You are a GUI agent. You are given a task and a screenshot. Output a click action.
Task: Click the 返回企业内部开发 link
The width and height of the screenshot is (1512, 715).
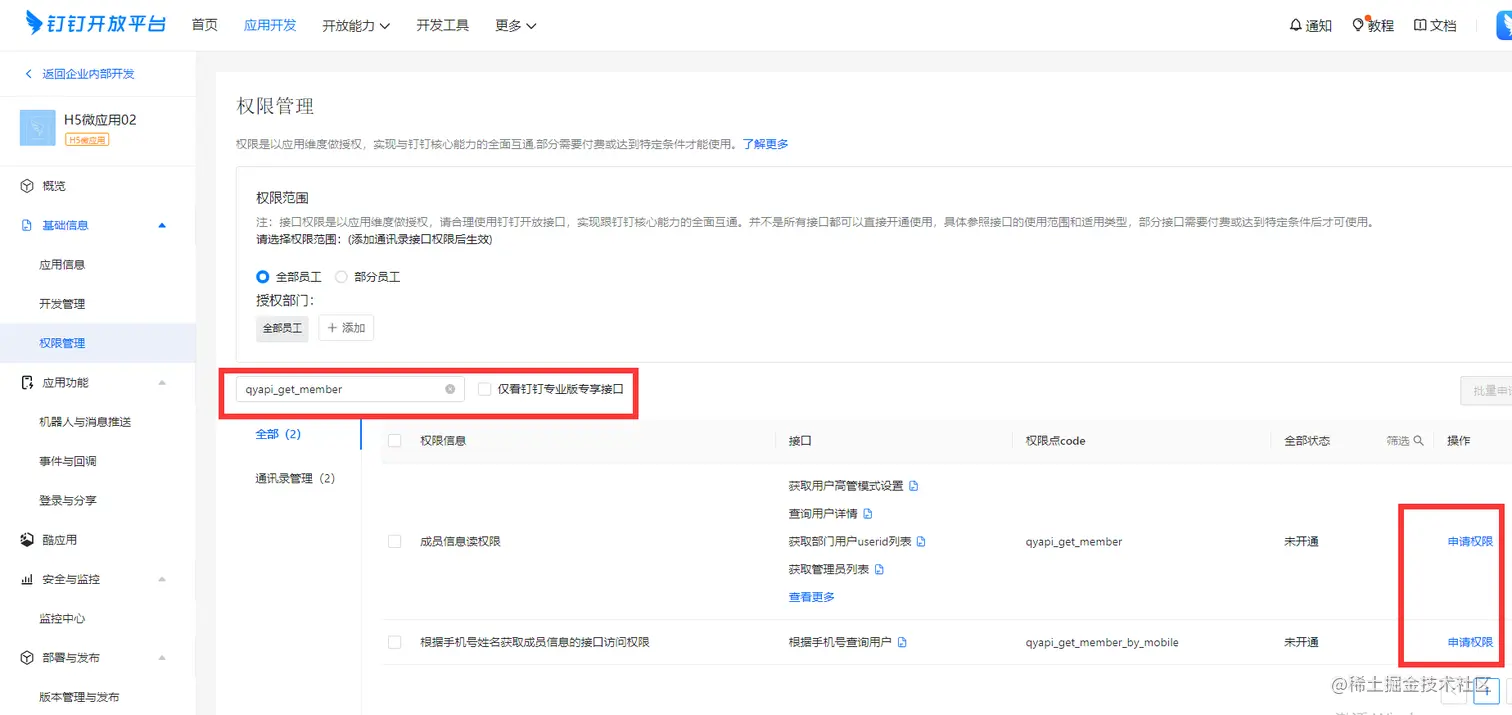88,74
